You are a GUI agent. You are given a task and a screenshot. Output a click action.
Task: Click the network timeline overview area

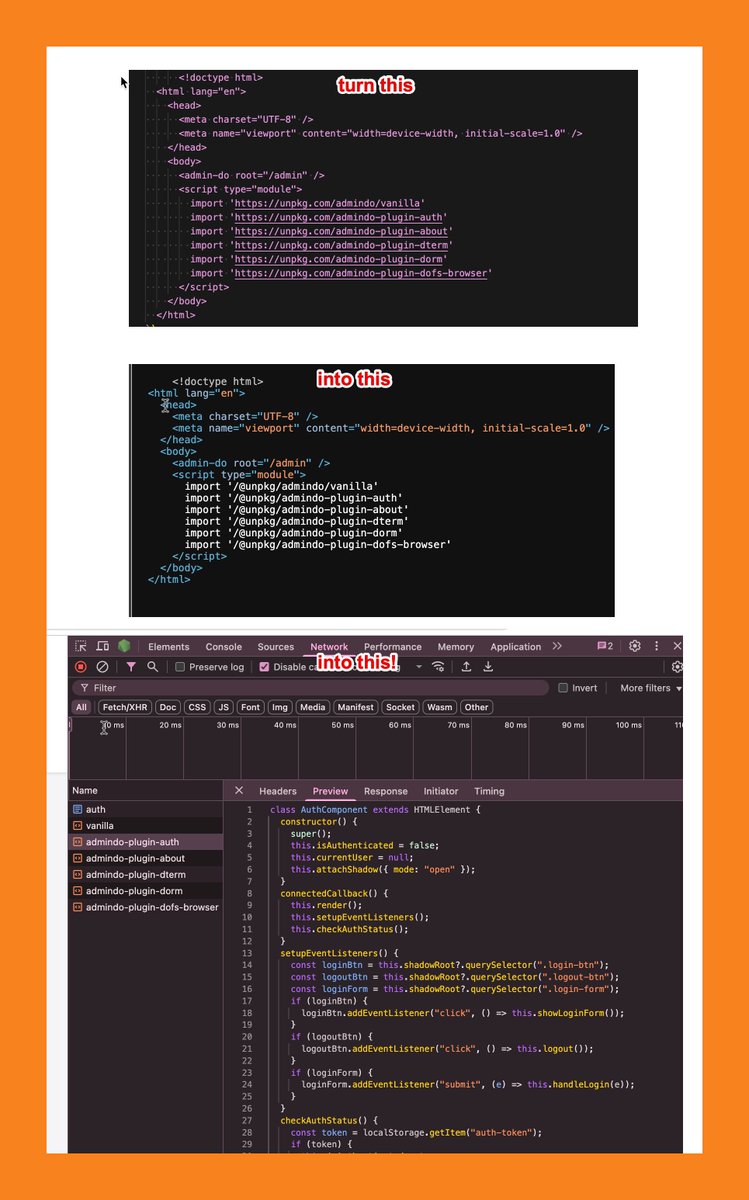coord(376,748)
